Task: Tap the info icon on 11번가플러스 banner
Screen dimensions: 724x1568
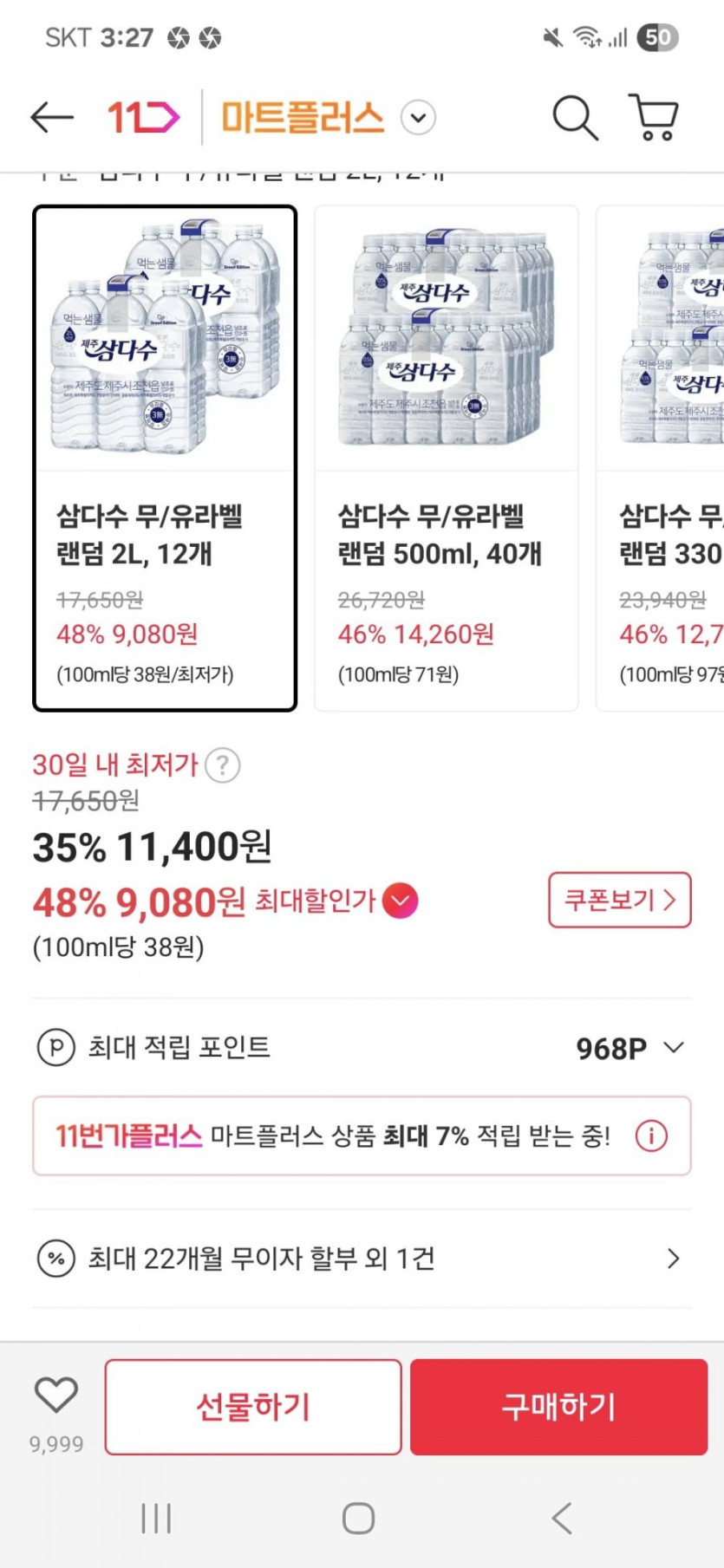Action: (651, 1135)
